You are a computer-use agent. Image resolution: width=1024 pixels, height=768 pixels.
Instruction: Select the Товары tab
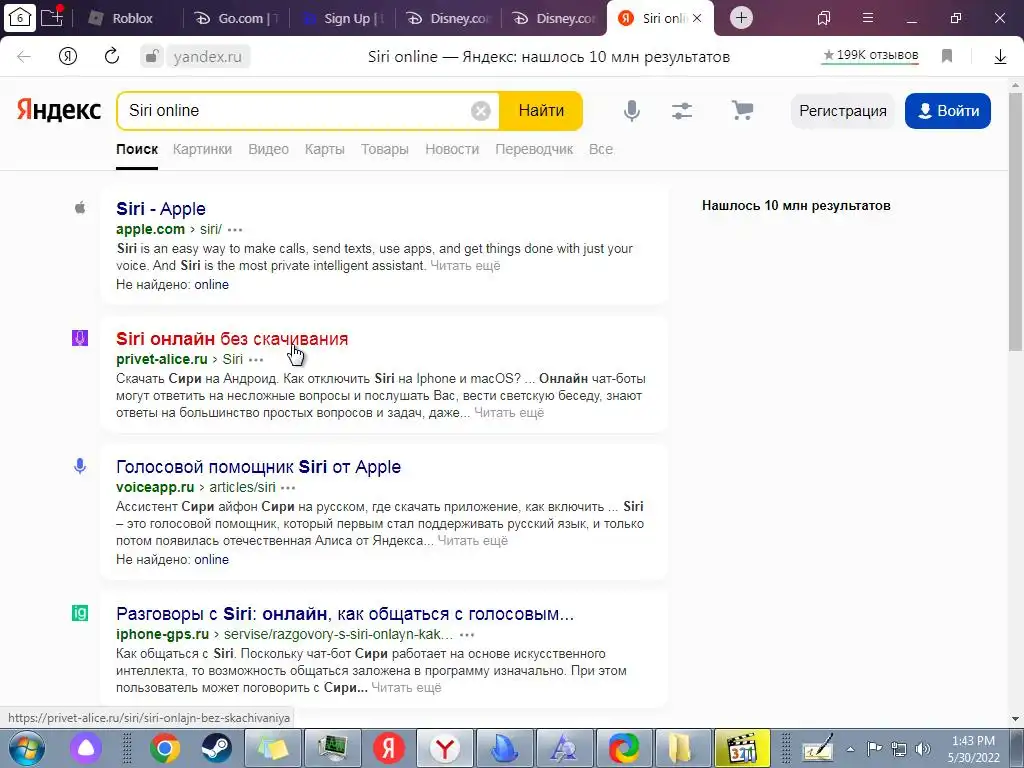[385, 149]
